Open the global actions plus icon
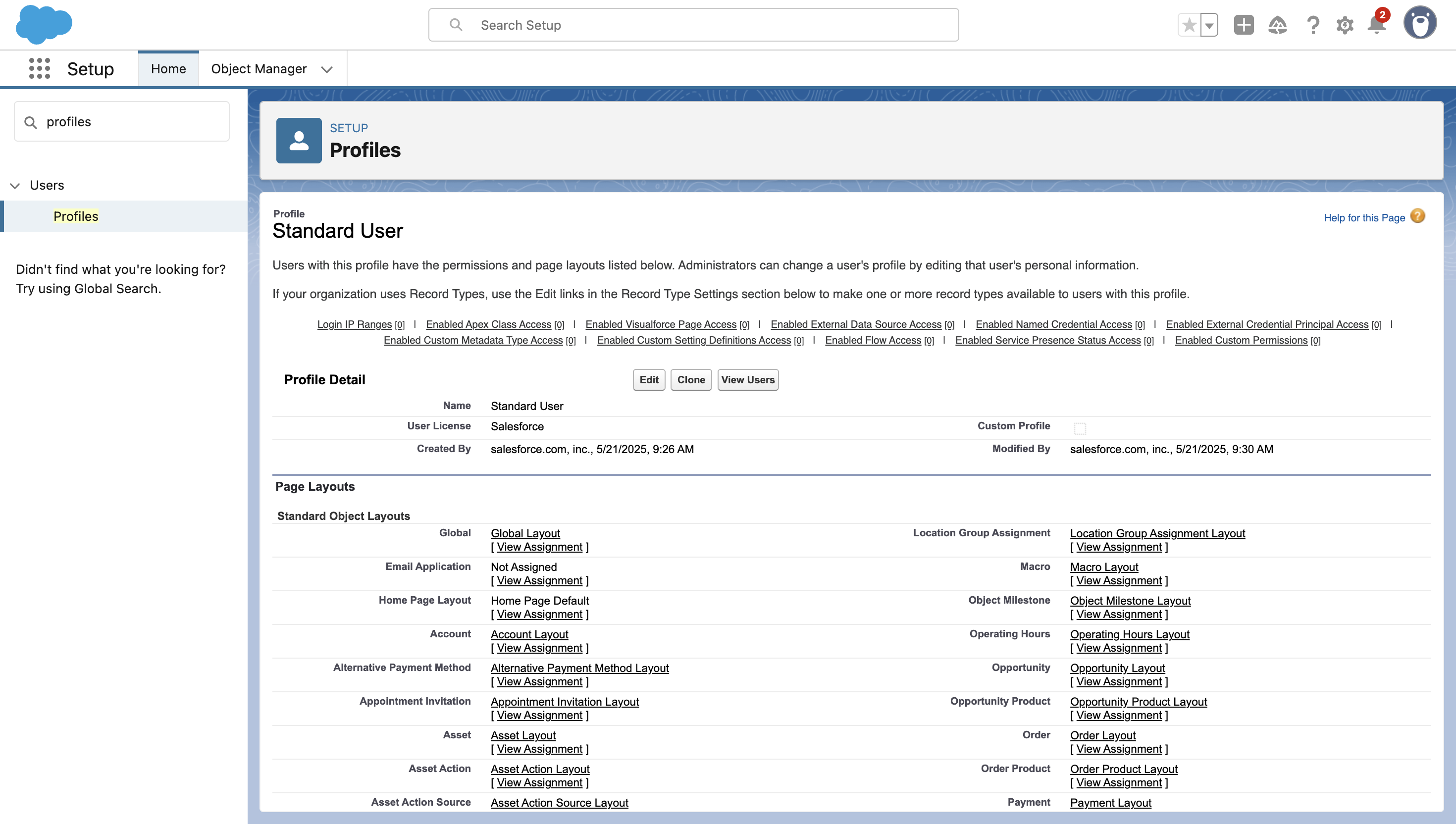 point(1243,25)
